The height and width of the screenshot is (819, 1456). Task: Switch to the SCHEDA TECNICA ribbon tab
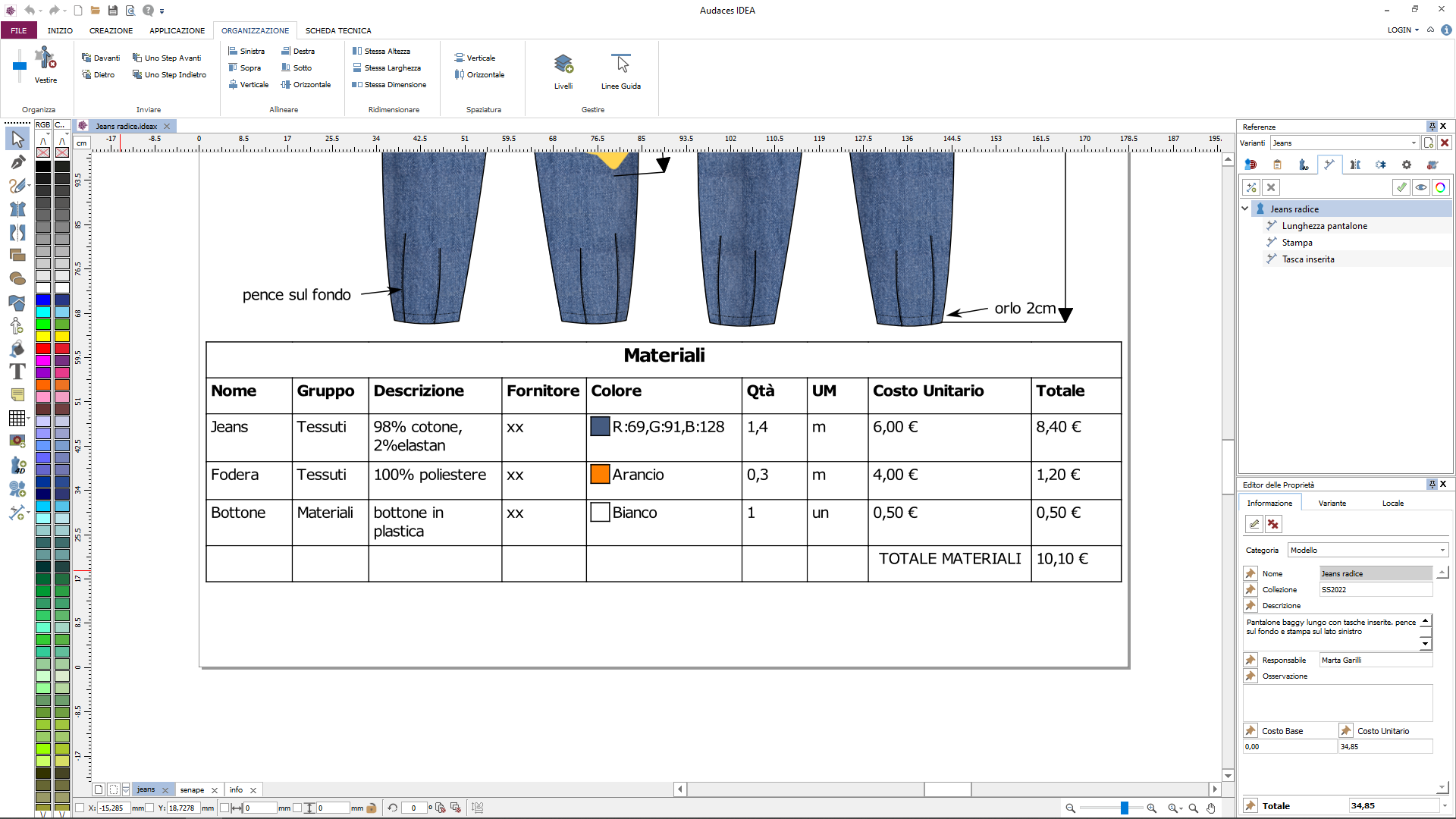(x=338, y=30)
